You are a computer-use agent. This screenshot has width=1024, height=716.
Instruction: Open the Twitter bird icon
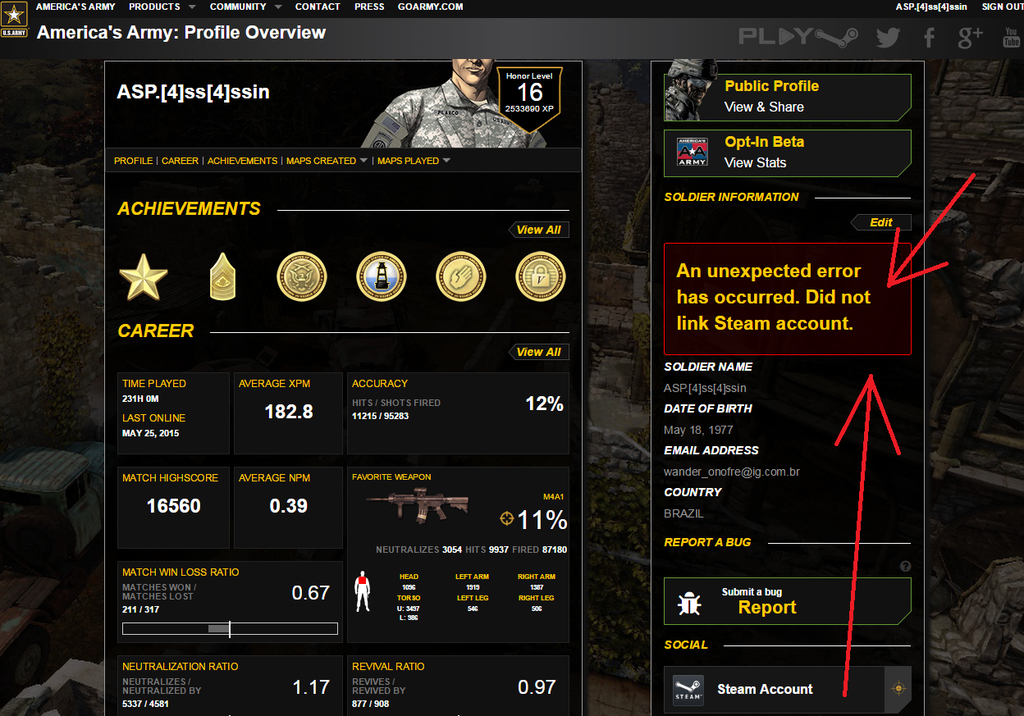pyautogui.click(x=888, y=38)
